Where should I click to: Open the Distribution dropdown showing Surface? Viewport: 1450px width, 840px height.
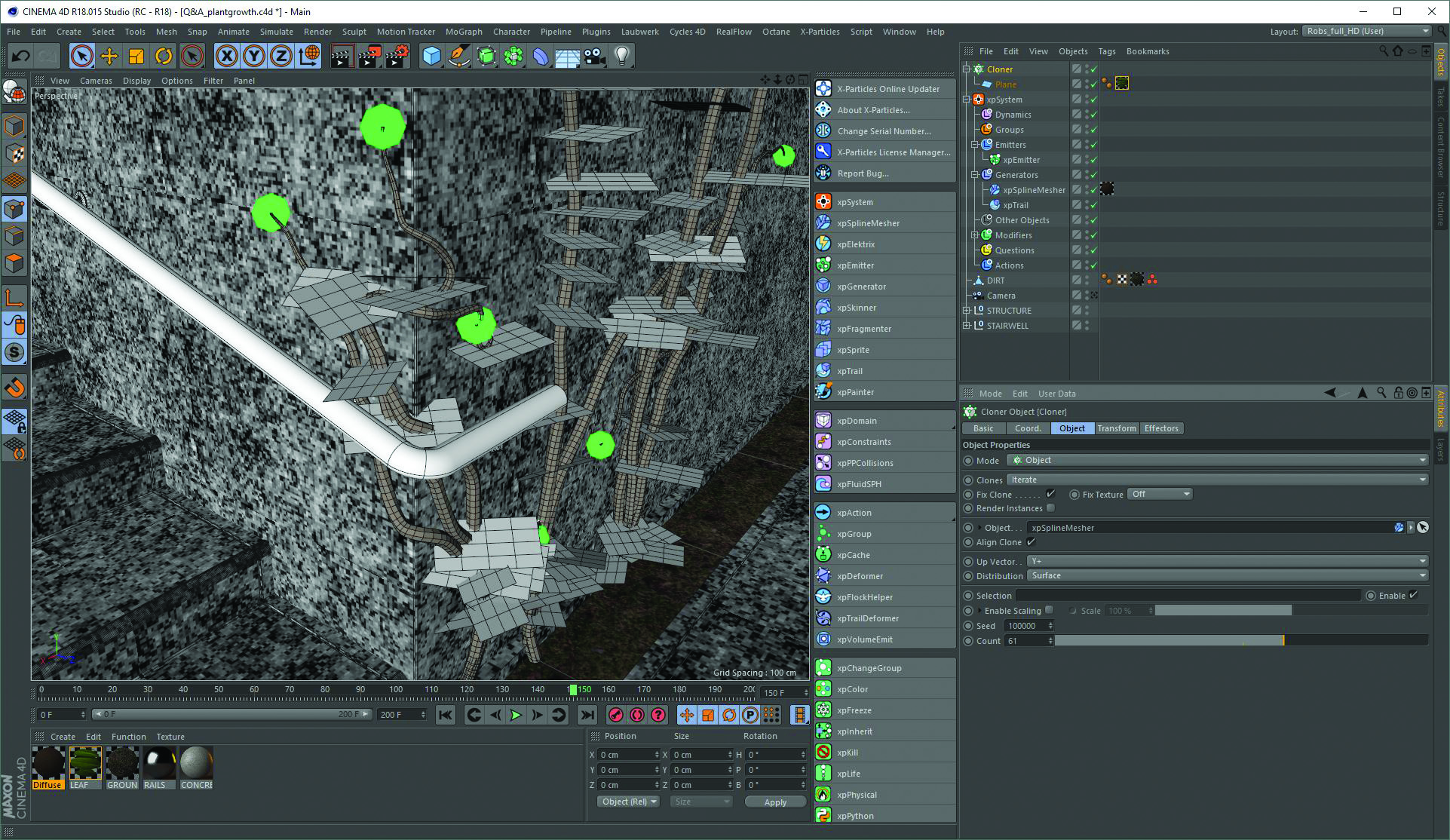[x=1228, y=575]
